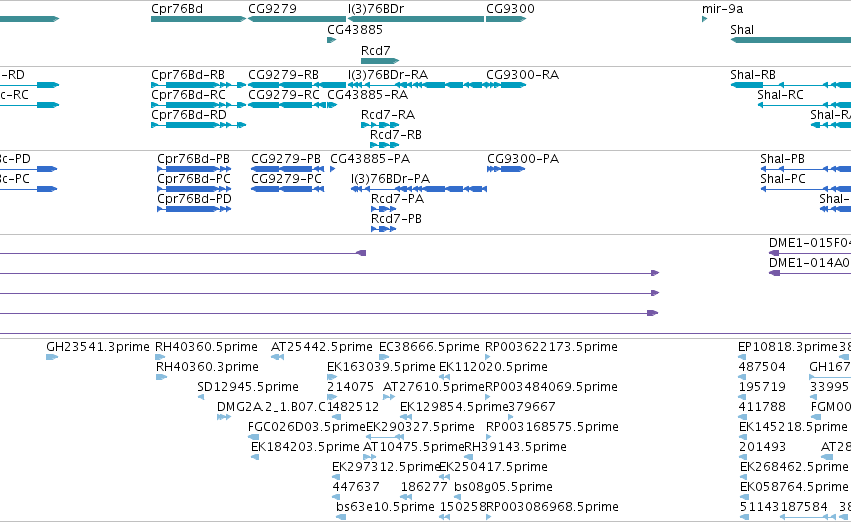Select the CG9279-PB protein feature
This screenshot has width=851, height=522.
[288, 169]
